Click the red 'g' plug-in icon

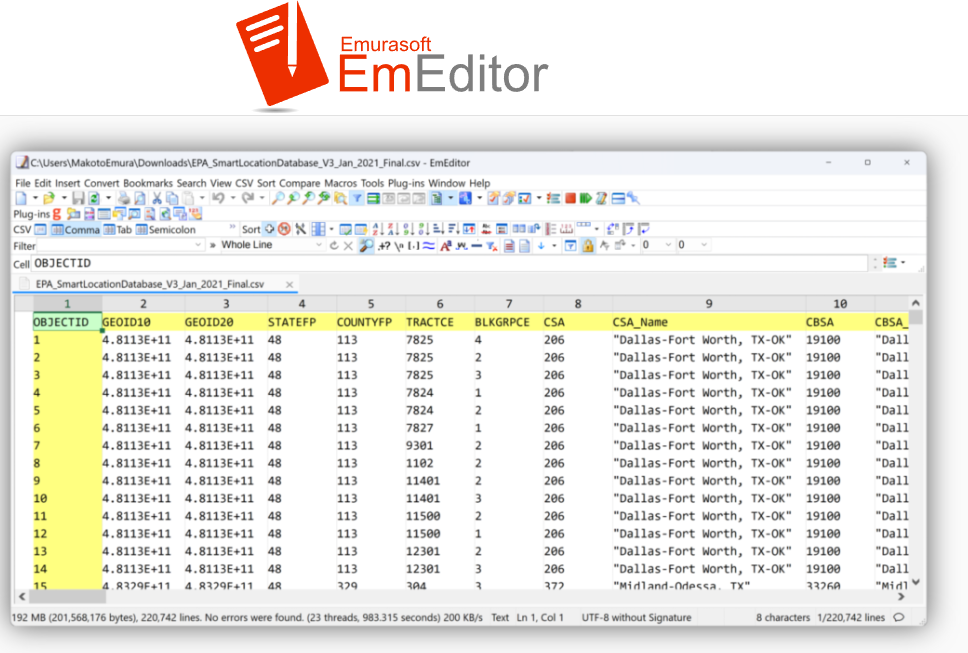click(57, 214)
